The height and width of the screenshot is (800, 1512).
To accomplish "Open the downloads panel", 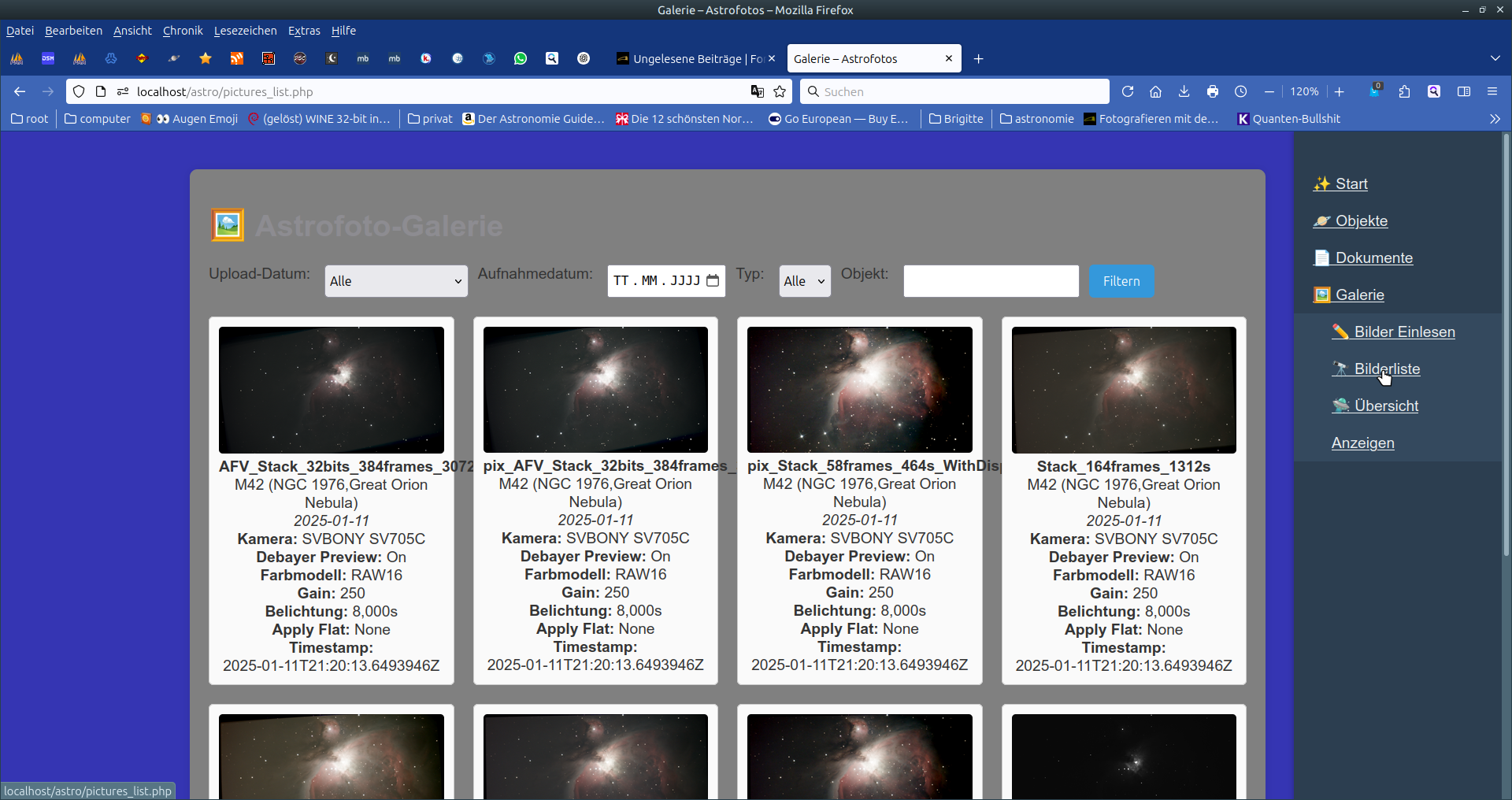I will tap(1184, 91).
